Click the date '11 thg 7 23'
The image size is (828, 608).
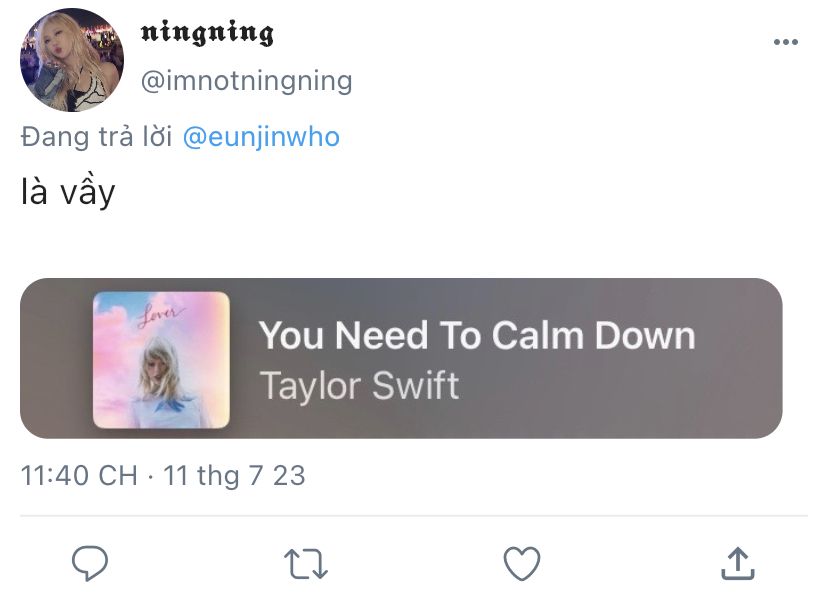[x=234, y=475]
